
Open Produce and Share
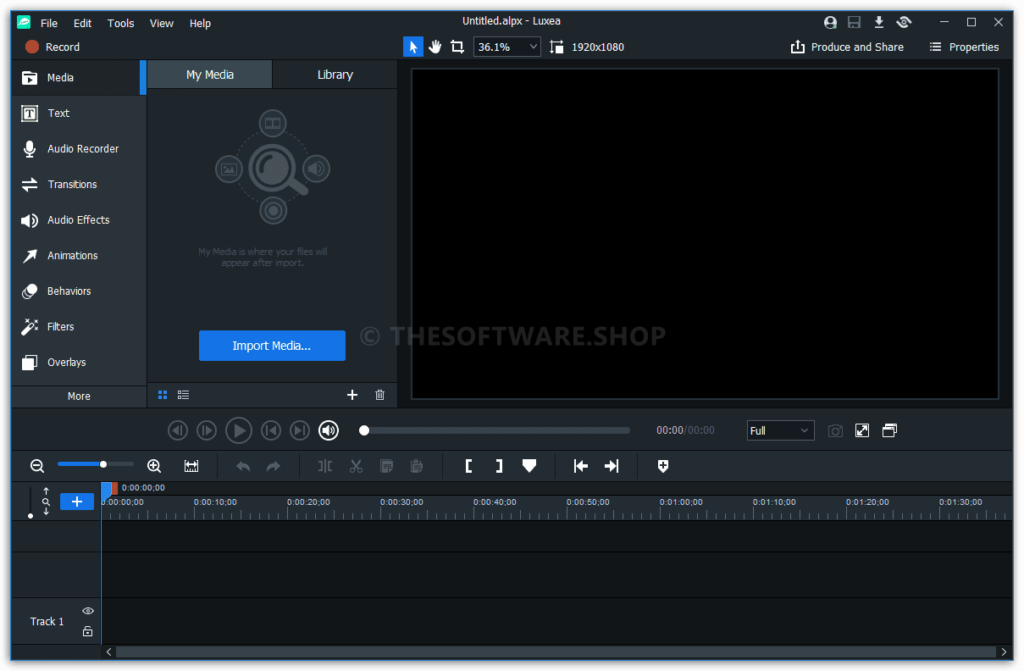847,47
